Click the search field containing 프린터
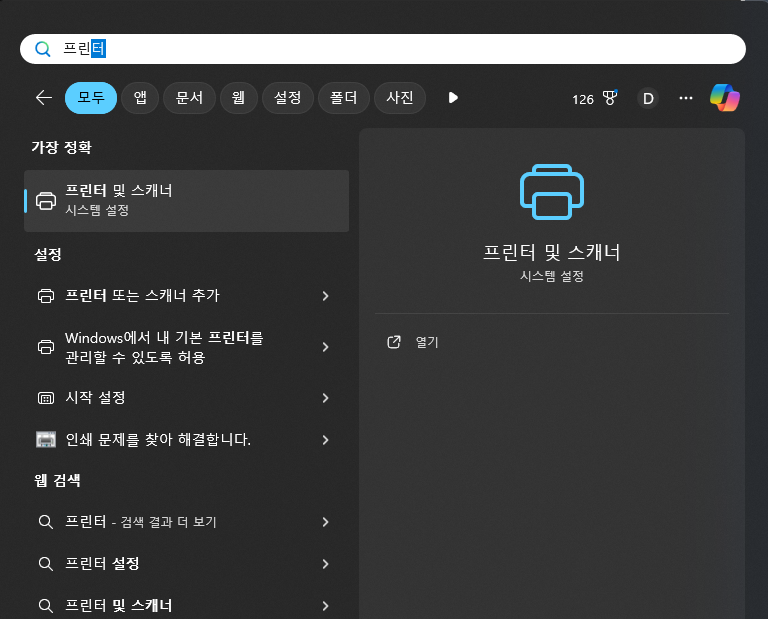 click(383, 49)
